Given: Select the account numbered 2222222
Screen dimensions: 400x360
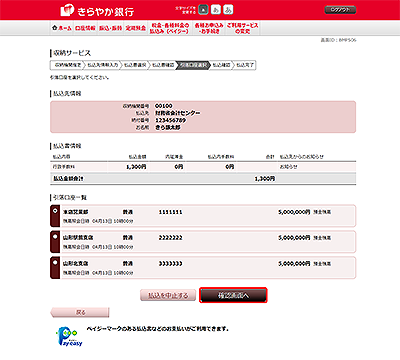Looking at the screenshot, I should (55, 237).
